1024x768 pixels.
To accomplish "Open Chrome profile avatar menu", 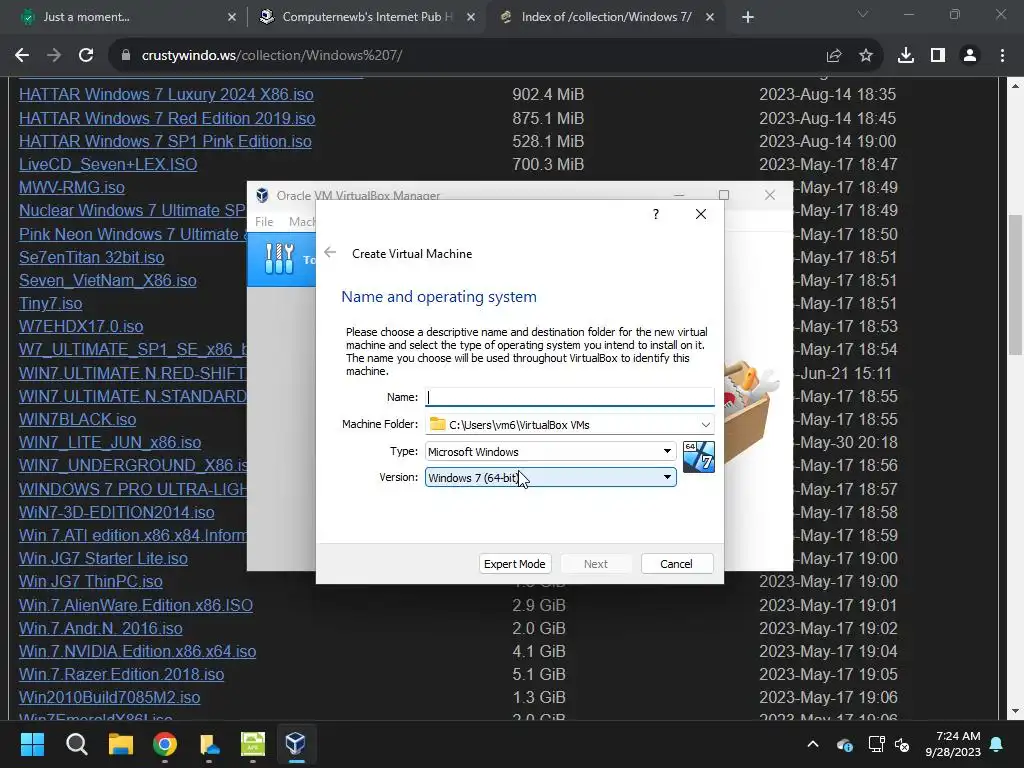I will point(970,56).
